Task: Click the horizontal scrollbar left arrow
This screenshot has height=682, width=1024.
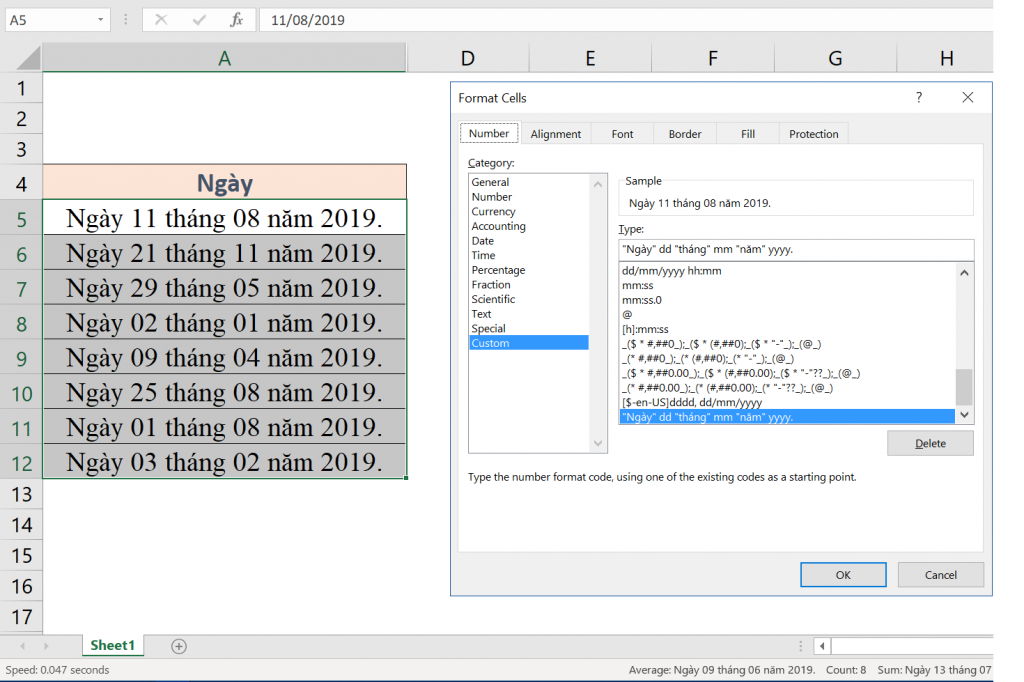Action: pos(821,646)
